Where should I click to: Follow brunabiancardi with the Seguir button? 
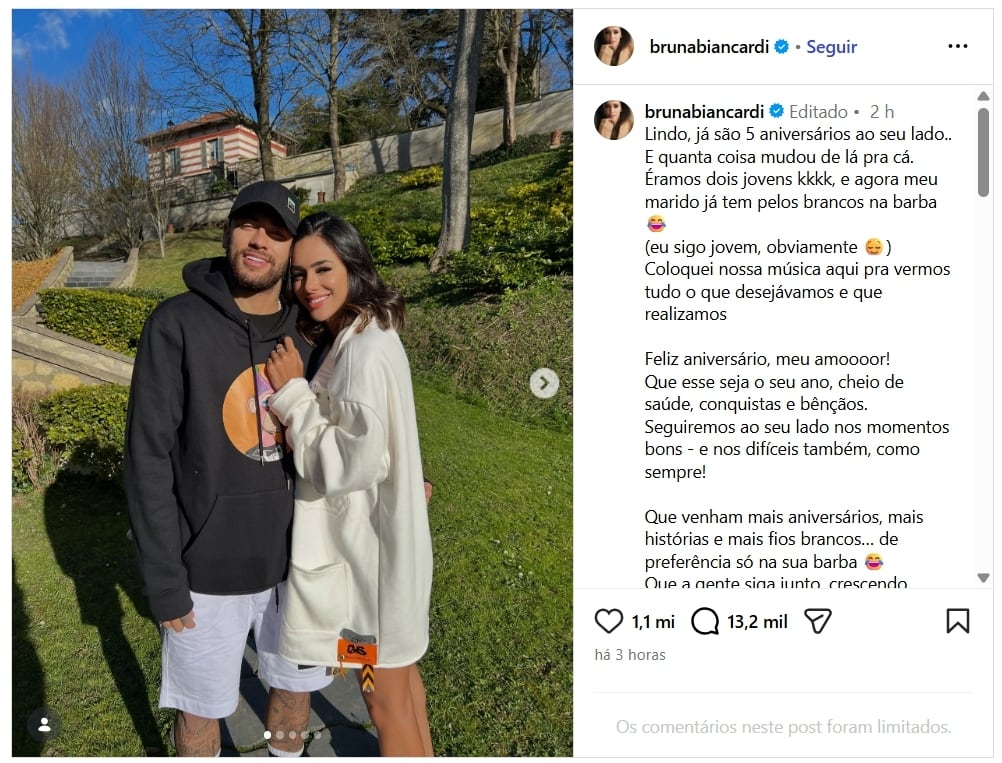[831, 47]
